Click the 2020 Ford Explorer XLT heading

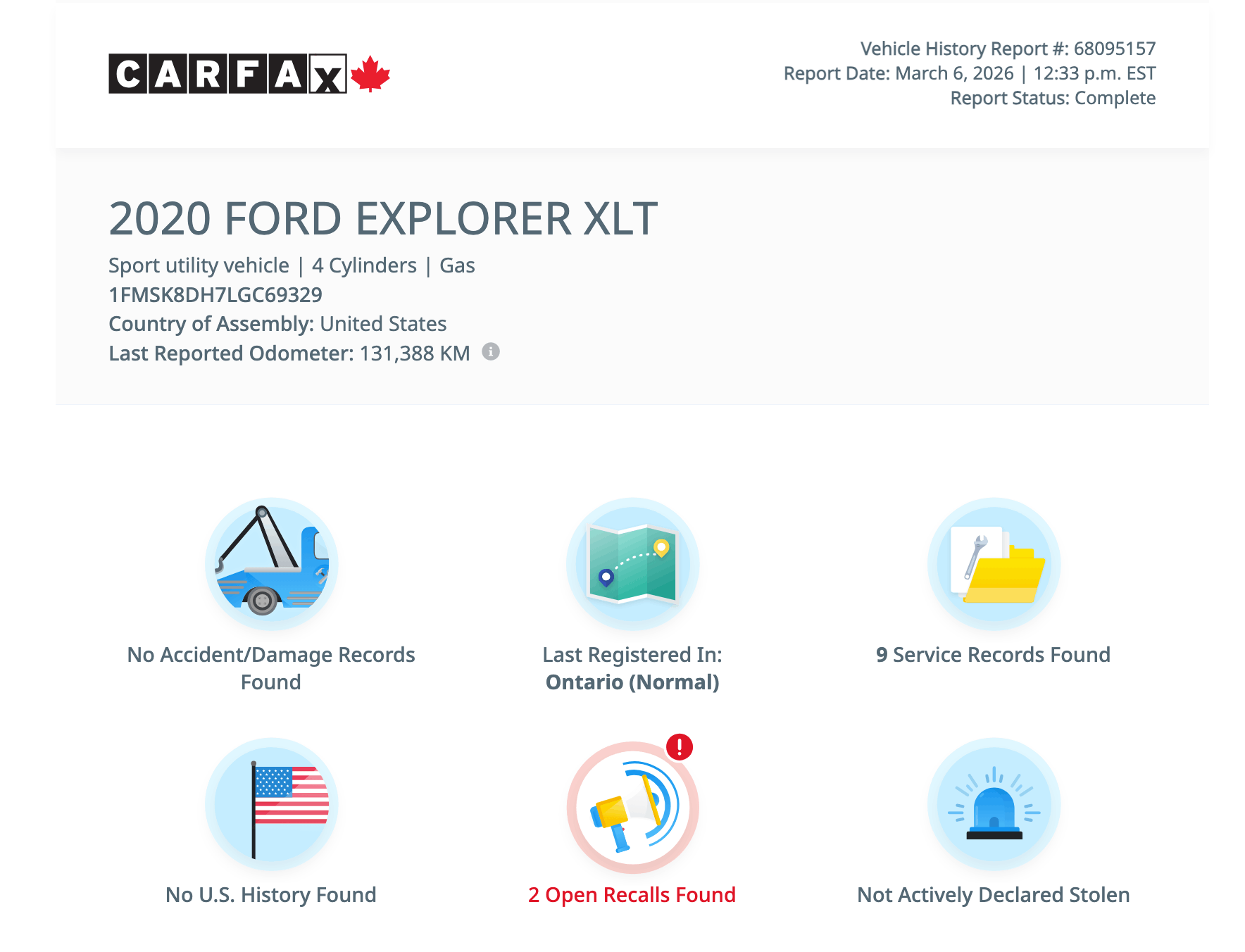(x=383, y=218)
